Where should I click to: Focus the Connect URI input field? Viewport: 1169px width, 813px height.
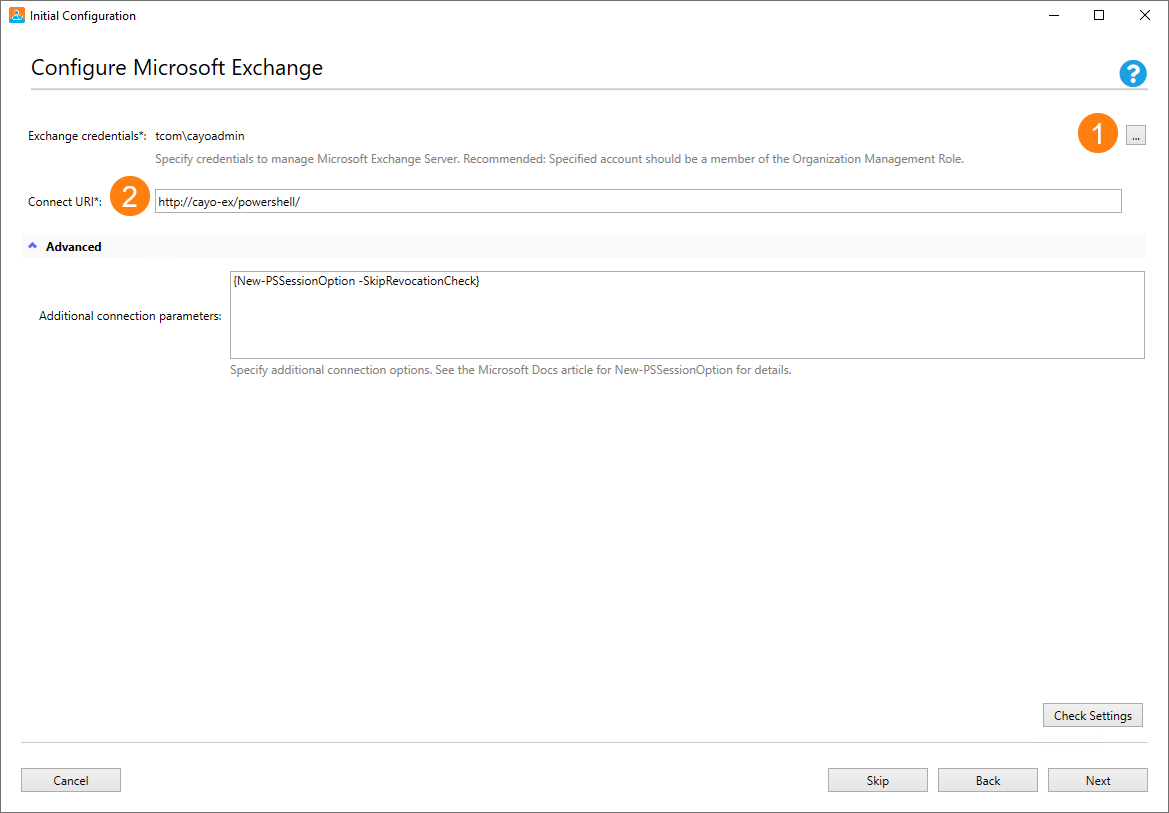tap(638, 201)
